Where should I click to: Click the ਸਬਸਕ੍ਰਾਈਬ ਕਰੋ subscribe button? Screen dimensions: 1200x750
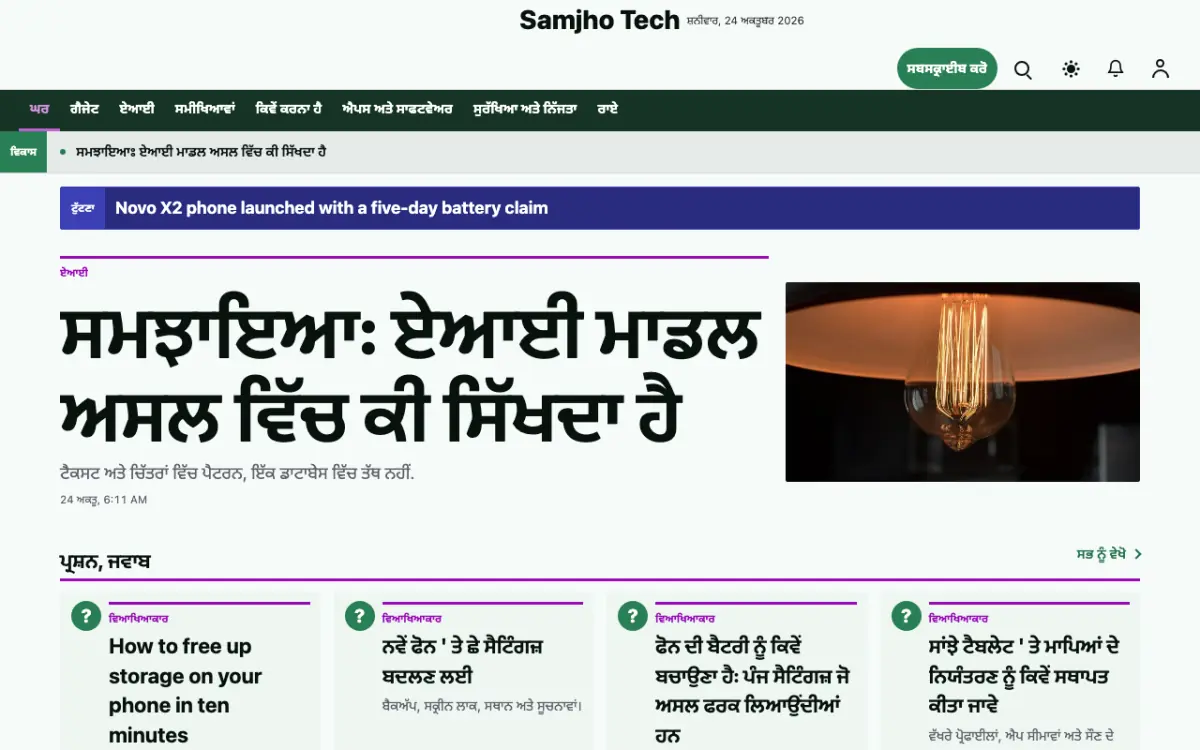coord(947,69)
